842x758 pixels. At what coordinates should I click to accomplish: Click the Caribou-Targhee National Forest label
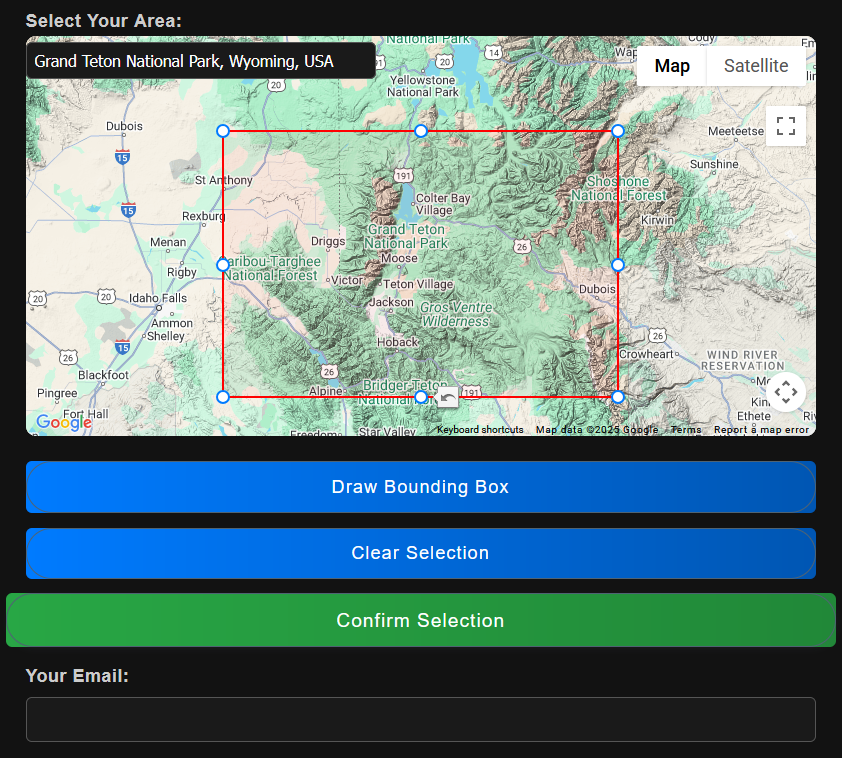(x=272, y=268)
